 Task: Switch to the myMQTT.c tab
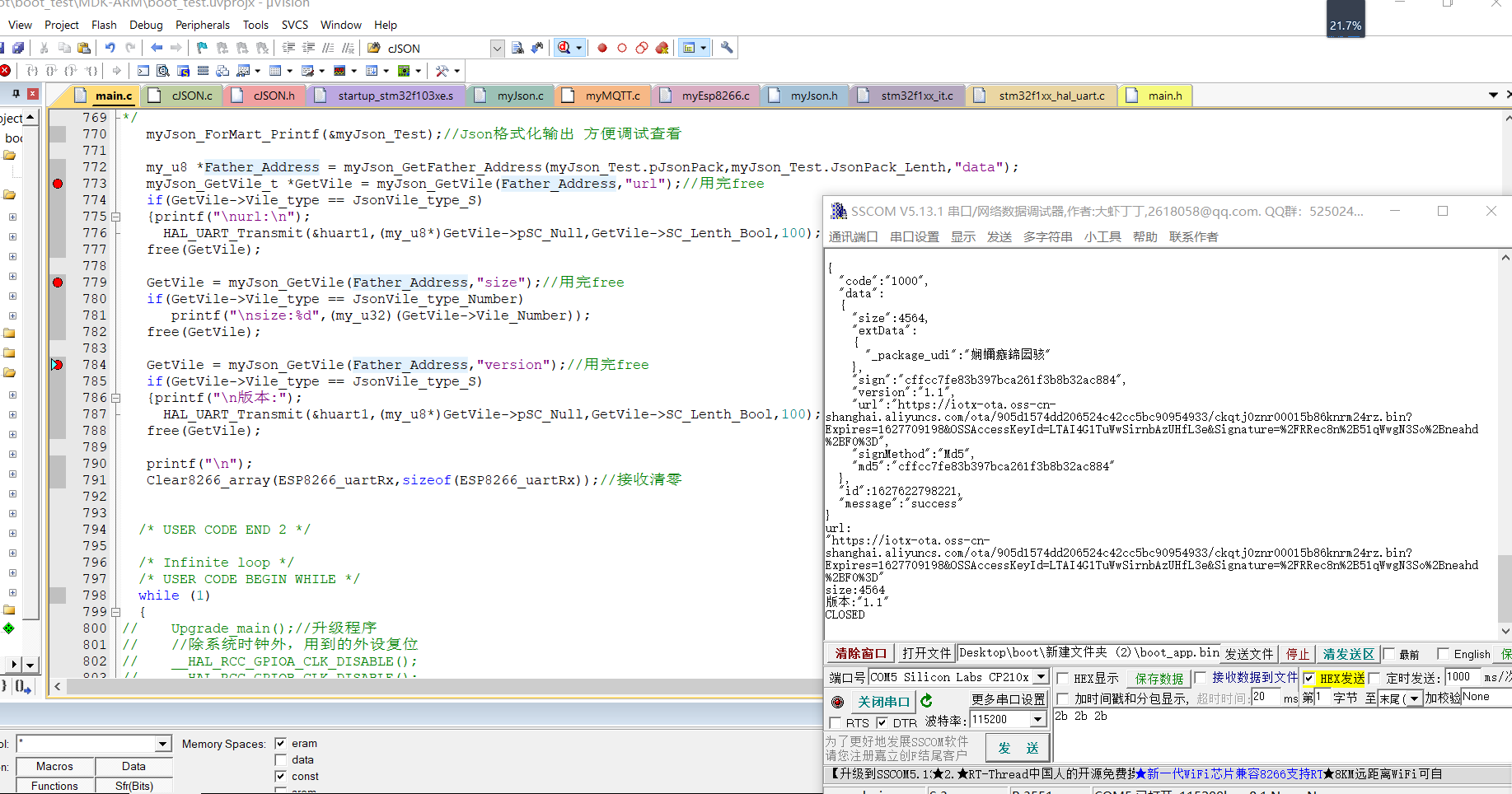603,96
